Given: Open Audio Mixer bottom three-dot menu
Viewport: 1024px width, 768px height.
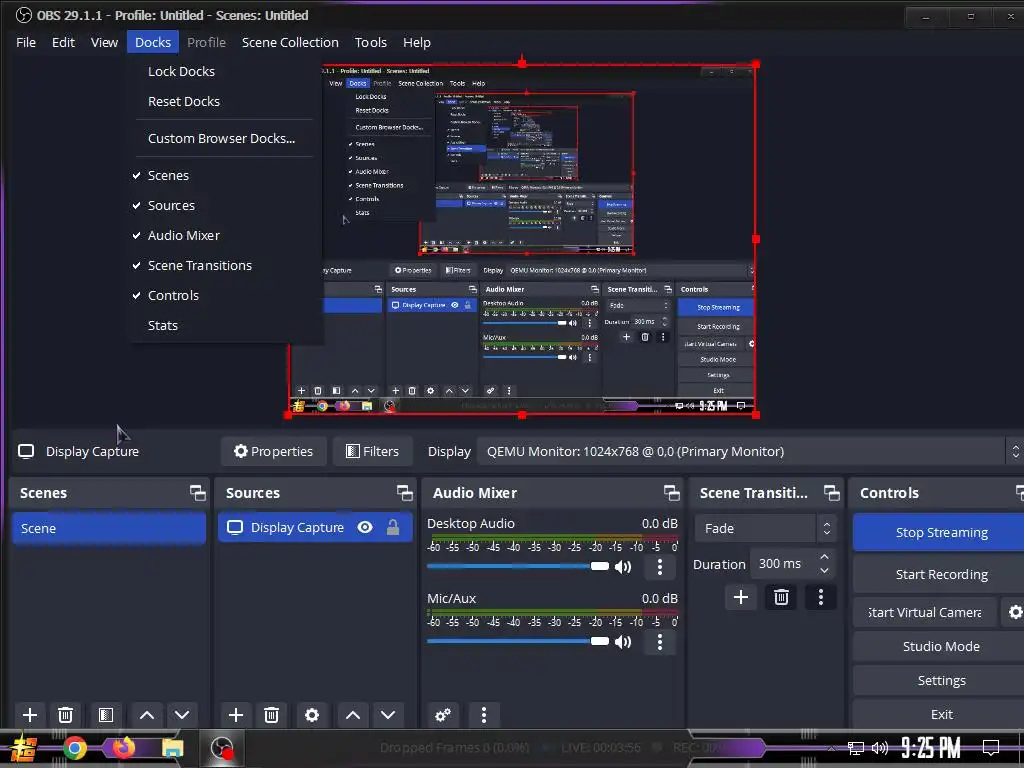Looking at the screenshot, I should click(484, 714).
